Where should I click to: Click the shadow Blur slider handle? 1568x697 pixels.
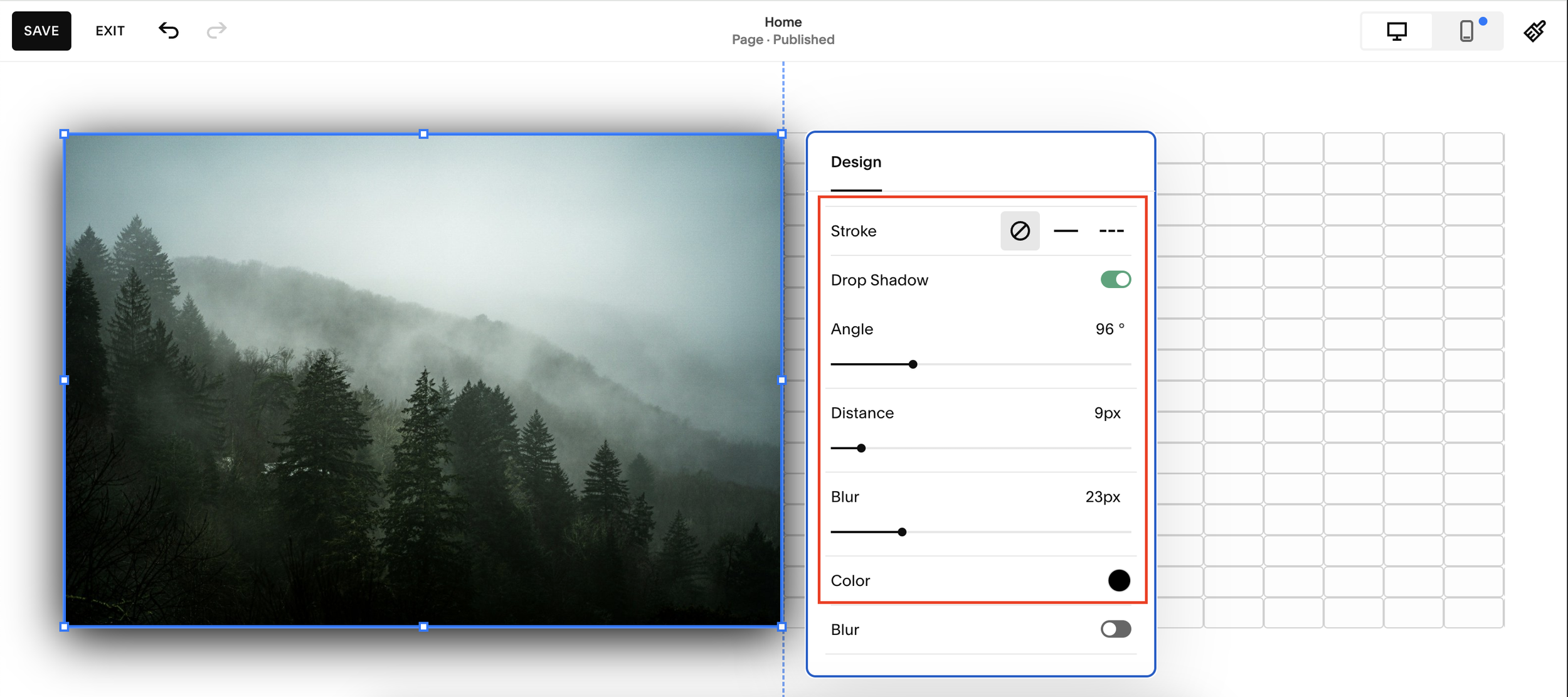[x=902, y=532]
